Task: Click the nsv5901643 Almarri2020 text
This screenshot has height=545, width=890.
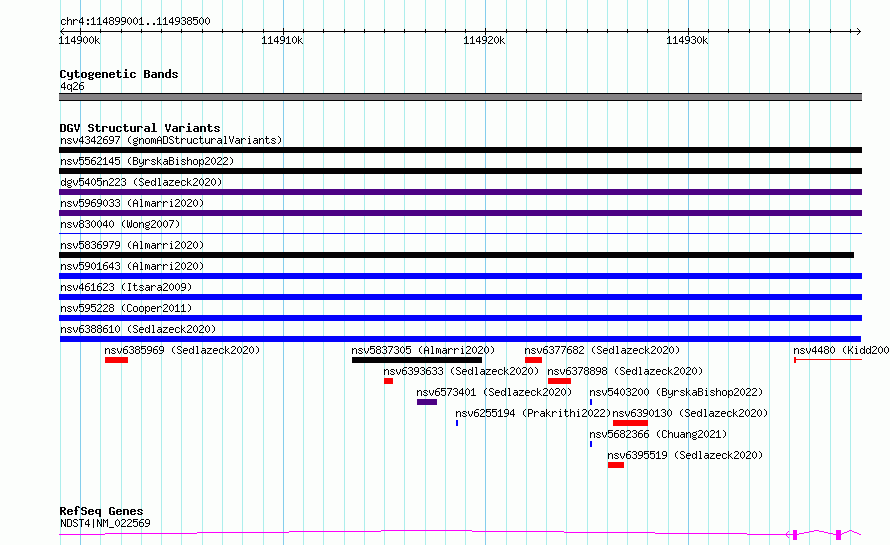Action: pos(132,266)
